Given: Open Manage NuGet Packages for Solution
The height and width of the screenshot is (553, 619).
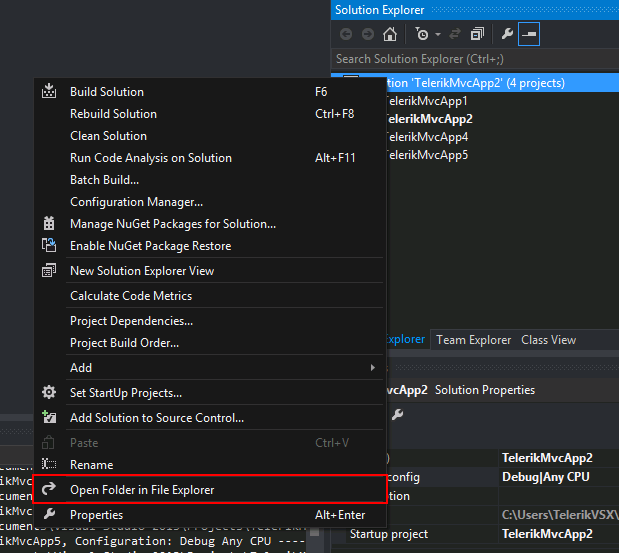Looking at the screenshot, I should [x=210, y=224].
